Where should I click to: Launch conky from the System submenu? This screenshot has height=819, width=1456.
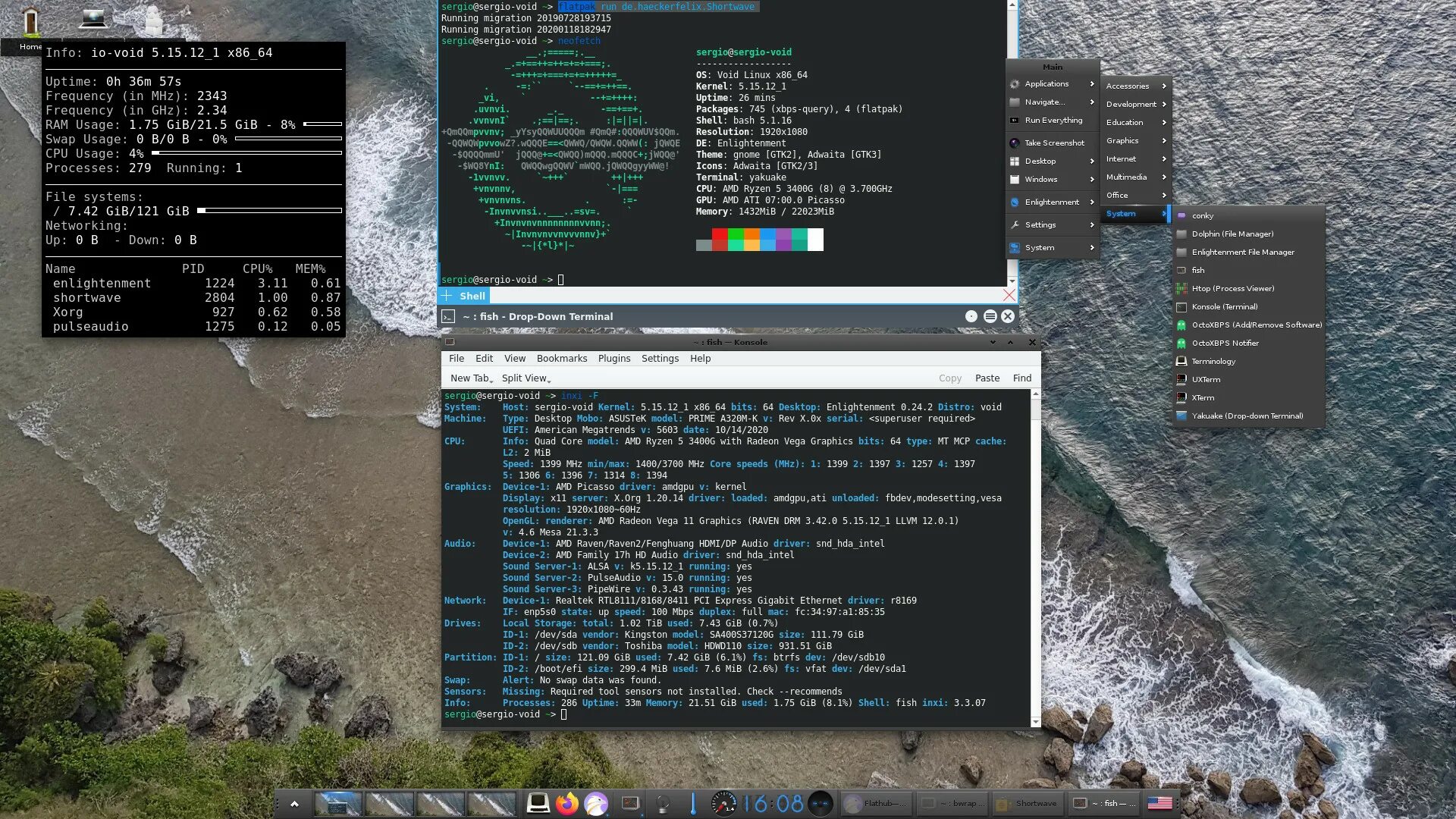click(1248, 215)
